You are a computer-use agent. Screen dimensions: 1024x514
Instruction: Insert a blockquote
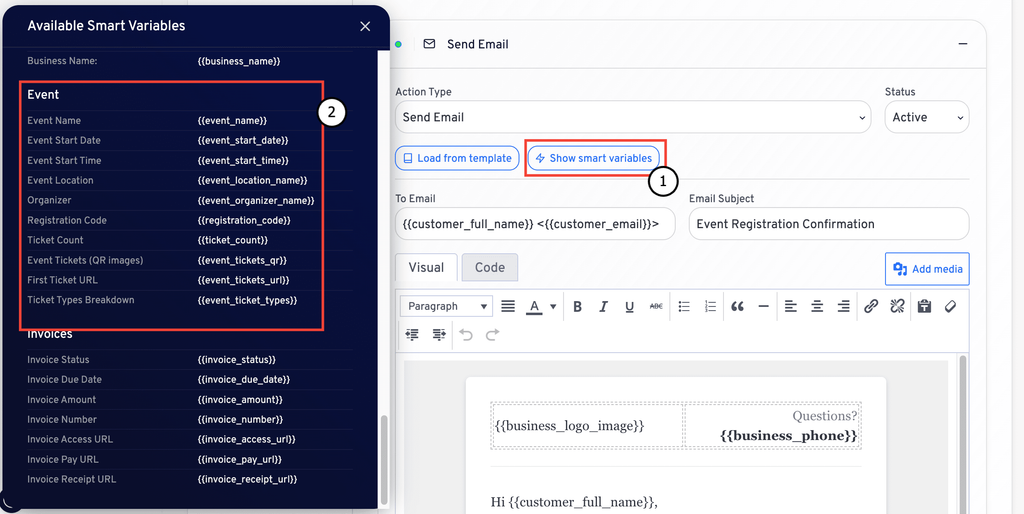737,306
